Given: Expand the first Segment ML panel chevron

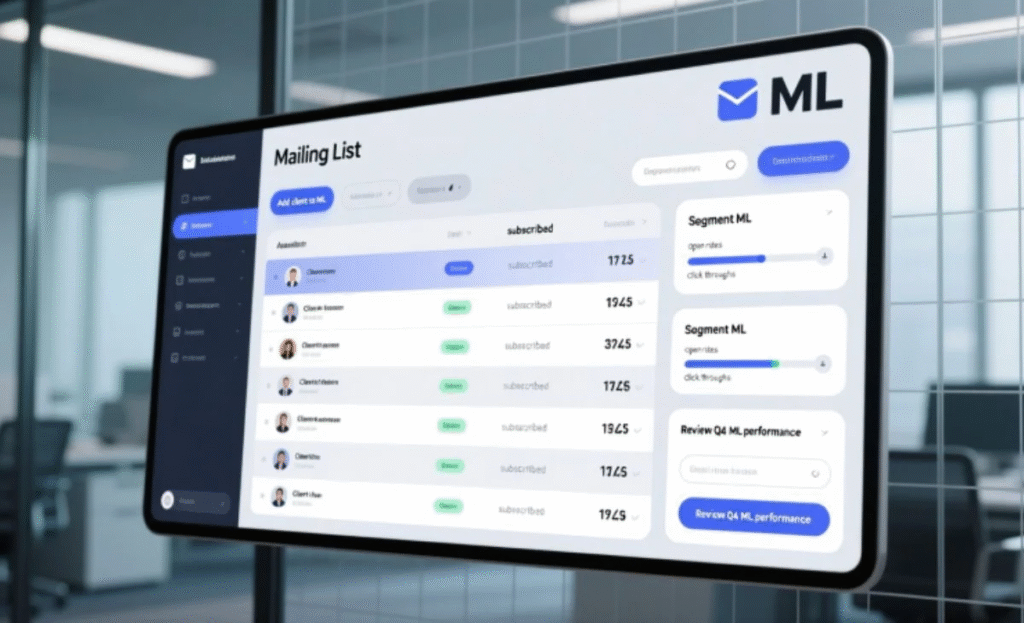Looking at the screenshot, I should [827, 213].
